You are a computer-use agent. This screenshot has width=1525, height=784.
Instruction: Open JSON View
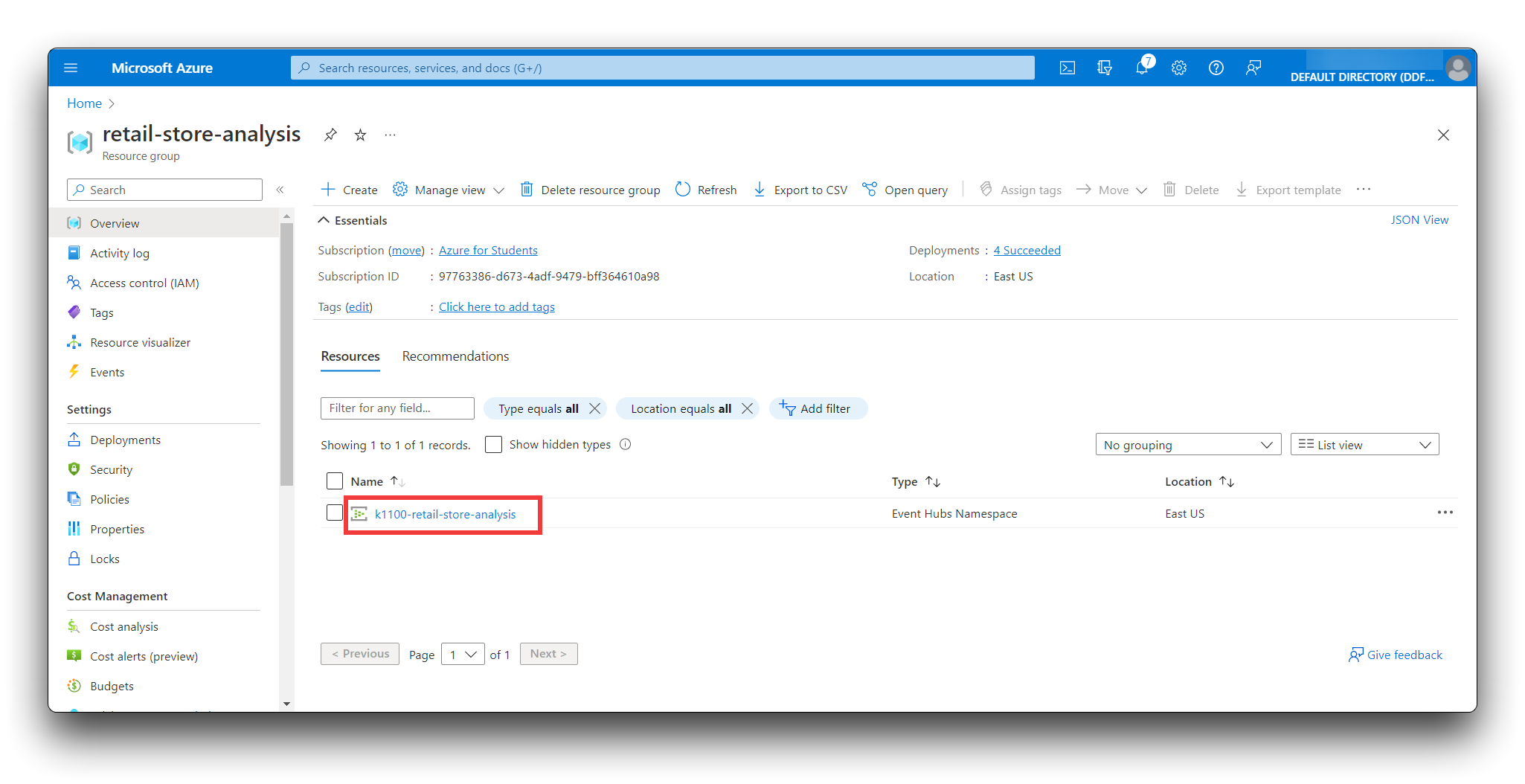[x=1419, y=219]
